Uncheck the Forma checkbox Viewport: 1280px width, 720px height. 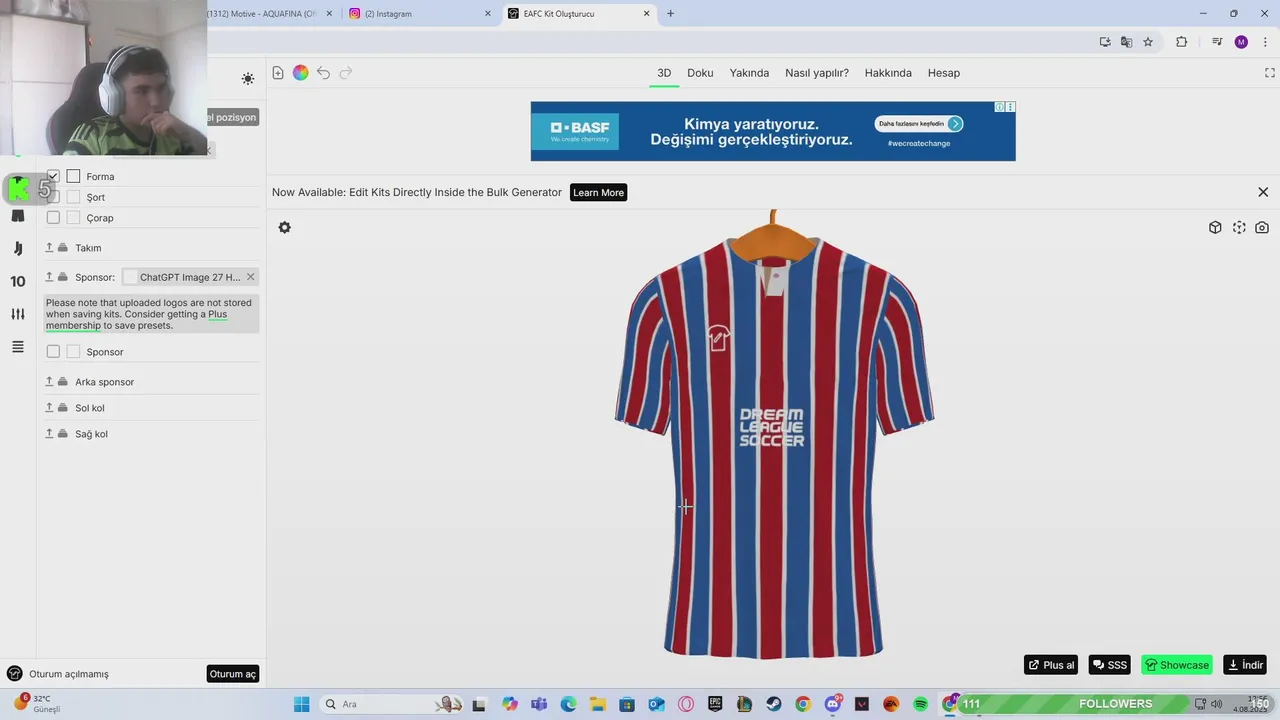[x=53, y=177]
